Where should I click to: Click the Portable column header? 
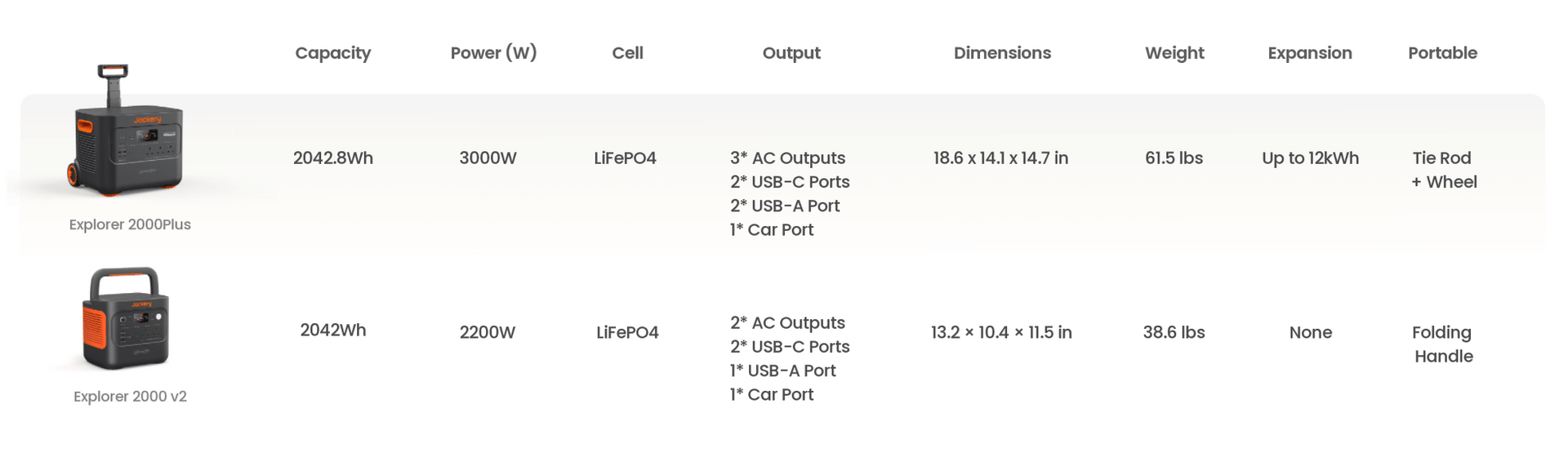1442,53
